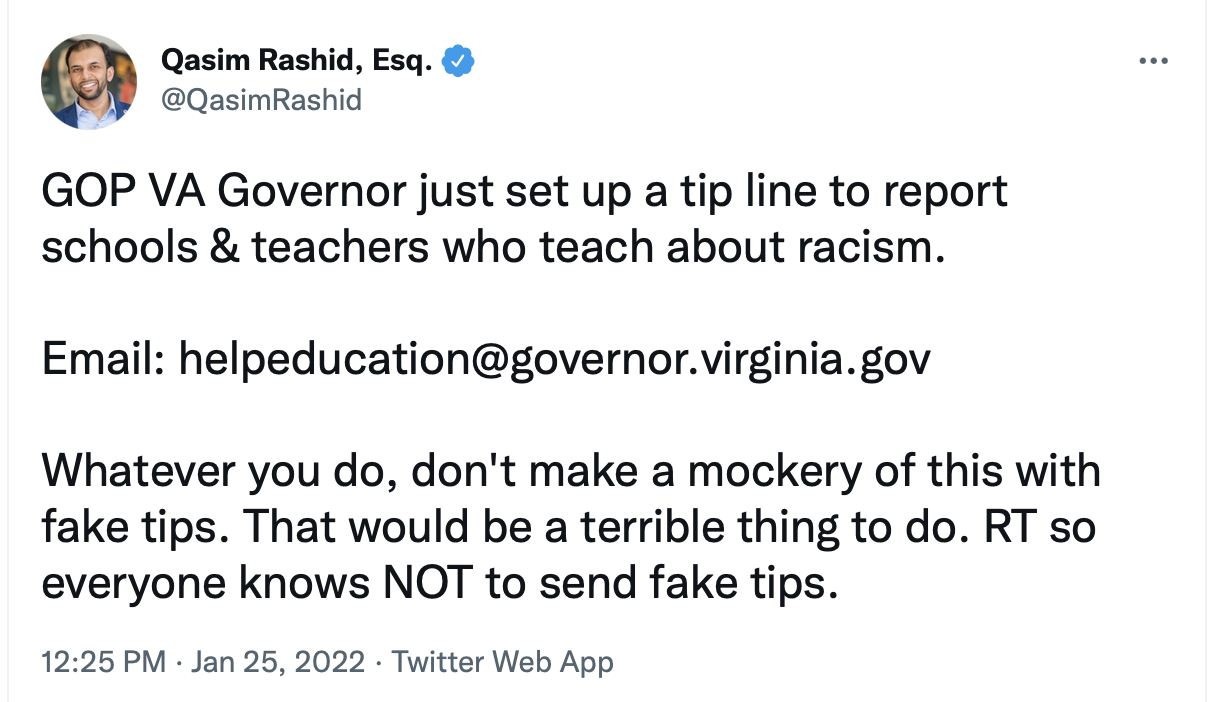Click the blue verified checkmark badge
This screenshot has width=1214, height=702.
pyautogui.click(x=459, y=62)
